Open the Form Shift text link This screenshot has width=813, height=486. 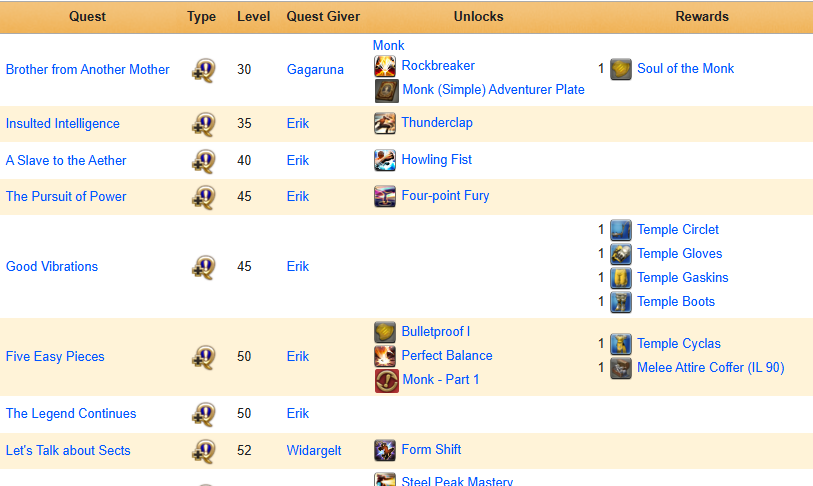pyautogui.click(x=431, y=450)
